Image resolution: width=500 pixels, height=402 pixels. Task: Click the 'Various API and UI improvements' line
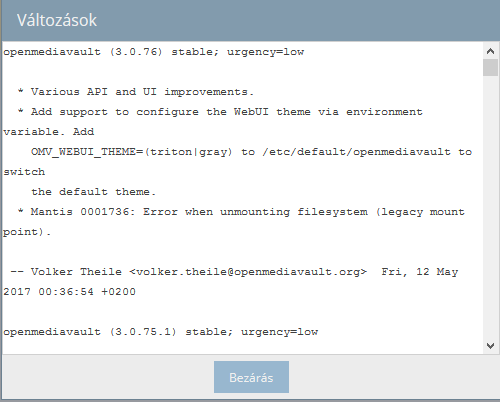[142, 92]
